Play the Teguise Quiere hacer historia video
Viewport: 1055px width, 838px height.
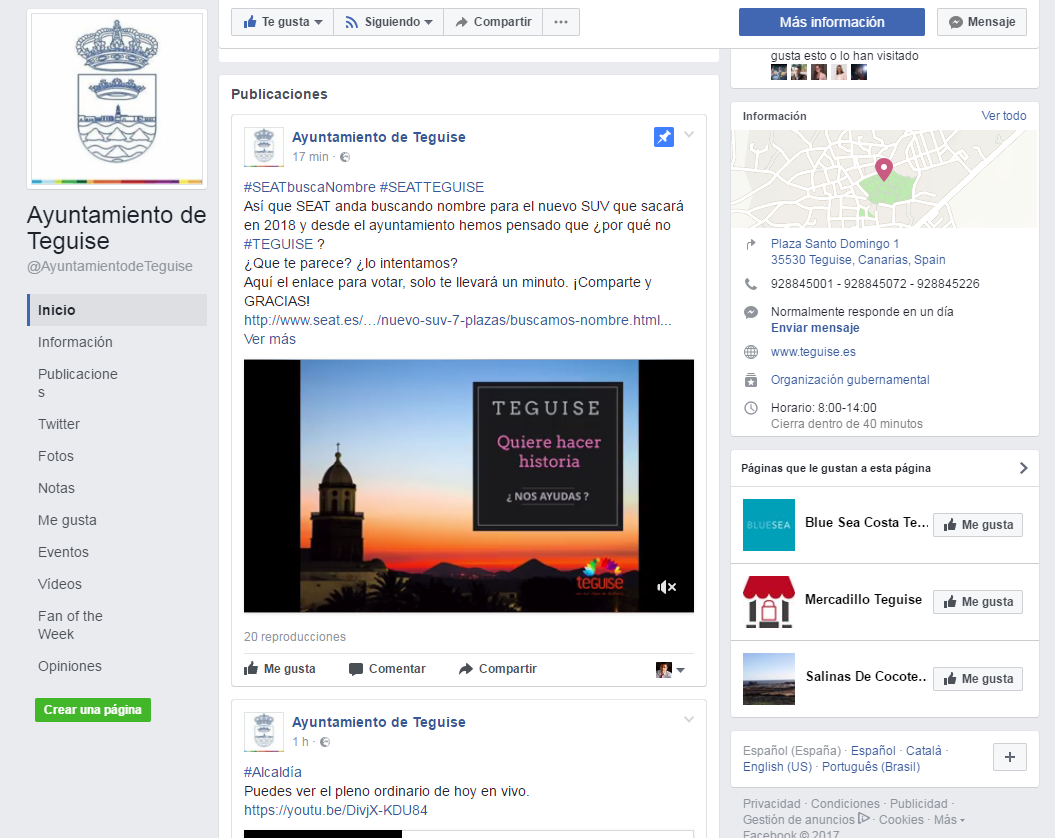pos(468,486)
